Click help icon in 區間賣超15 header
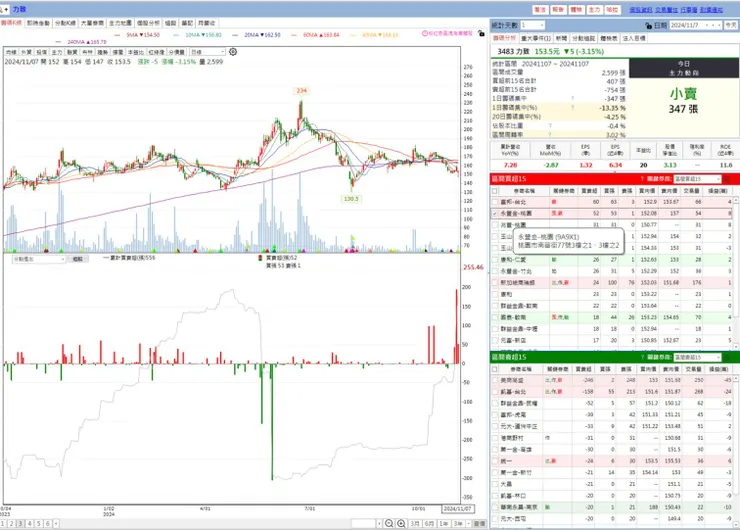The image size is (740, 530). 642,357
